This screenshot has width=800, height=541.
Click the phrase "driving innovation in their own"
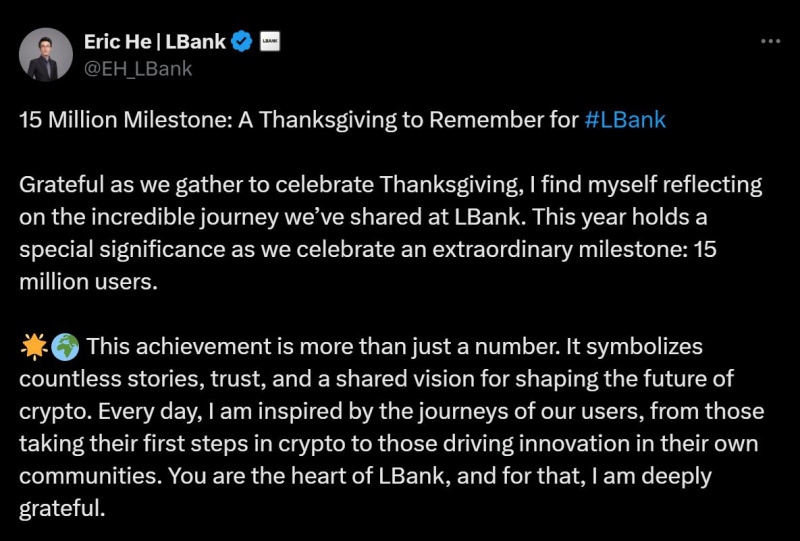click(x=561, y=444)
